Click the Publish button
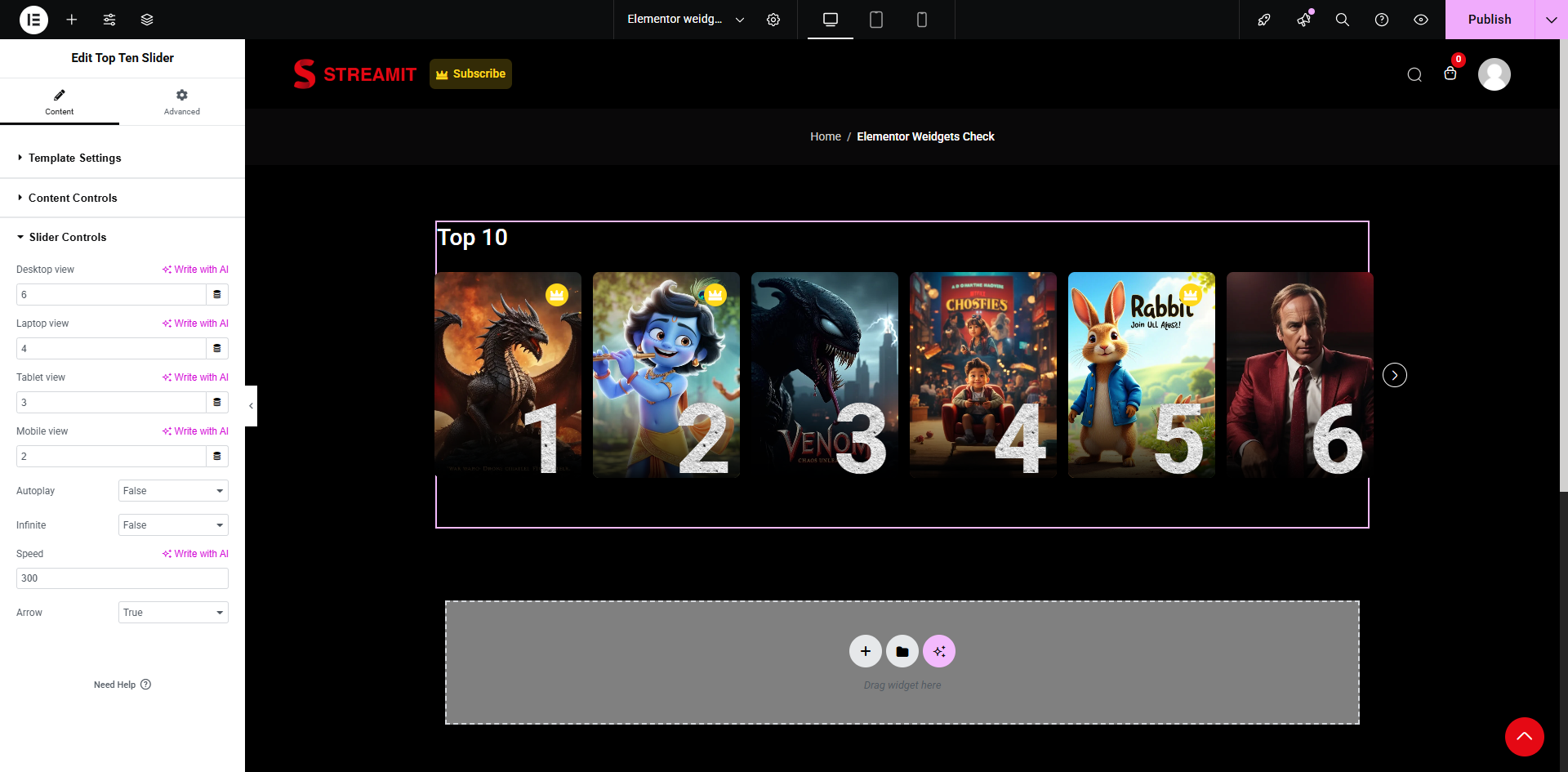The image size is (1568, 772). 1490,20
